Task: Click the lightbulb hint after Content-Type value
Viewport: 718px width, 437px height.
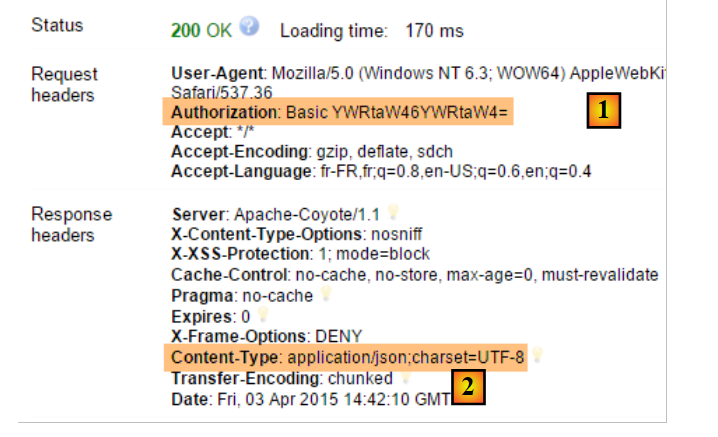Action: (538, 354)
